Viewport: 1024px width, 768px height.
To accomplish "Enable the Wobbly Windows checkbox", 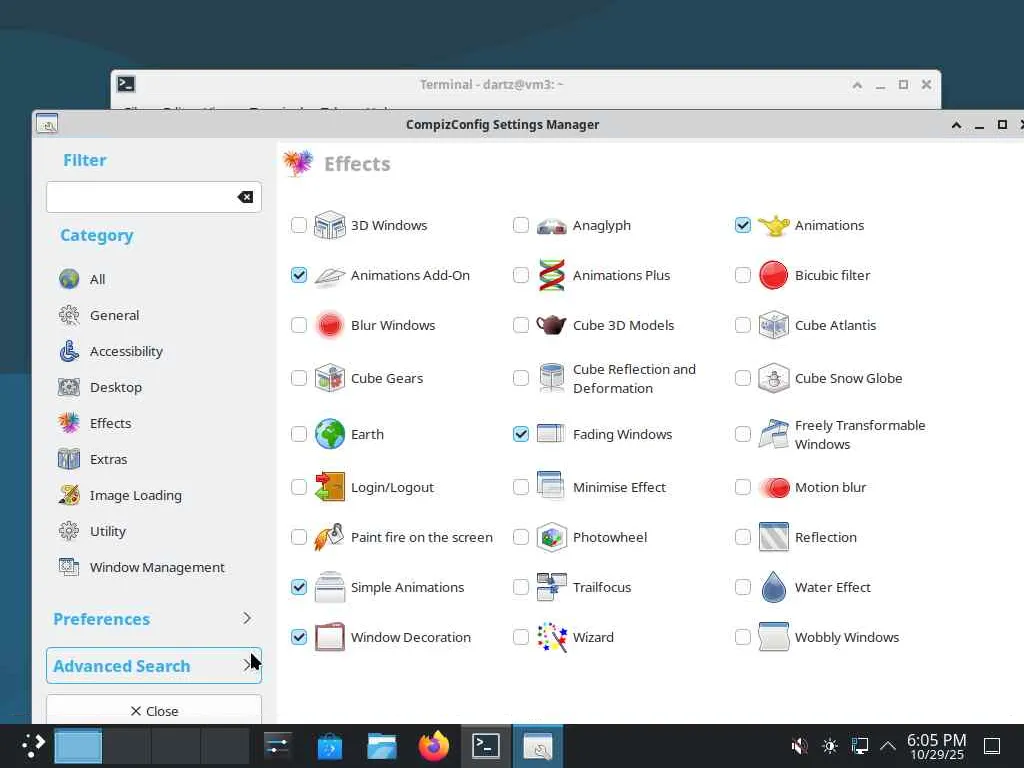I will (743, 637).
